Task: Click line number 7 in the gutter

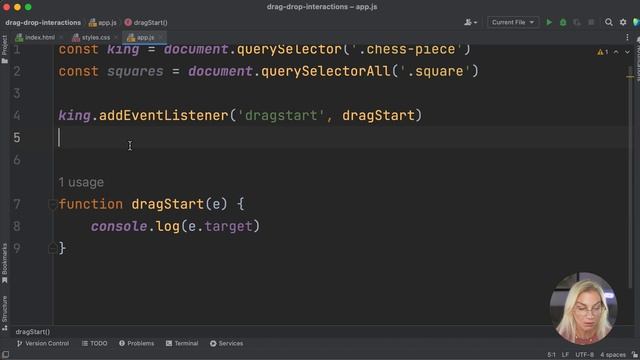Action: (x=17, y=204)
